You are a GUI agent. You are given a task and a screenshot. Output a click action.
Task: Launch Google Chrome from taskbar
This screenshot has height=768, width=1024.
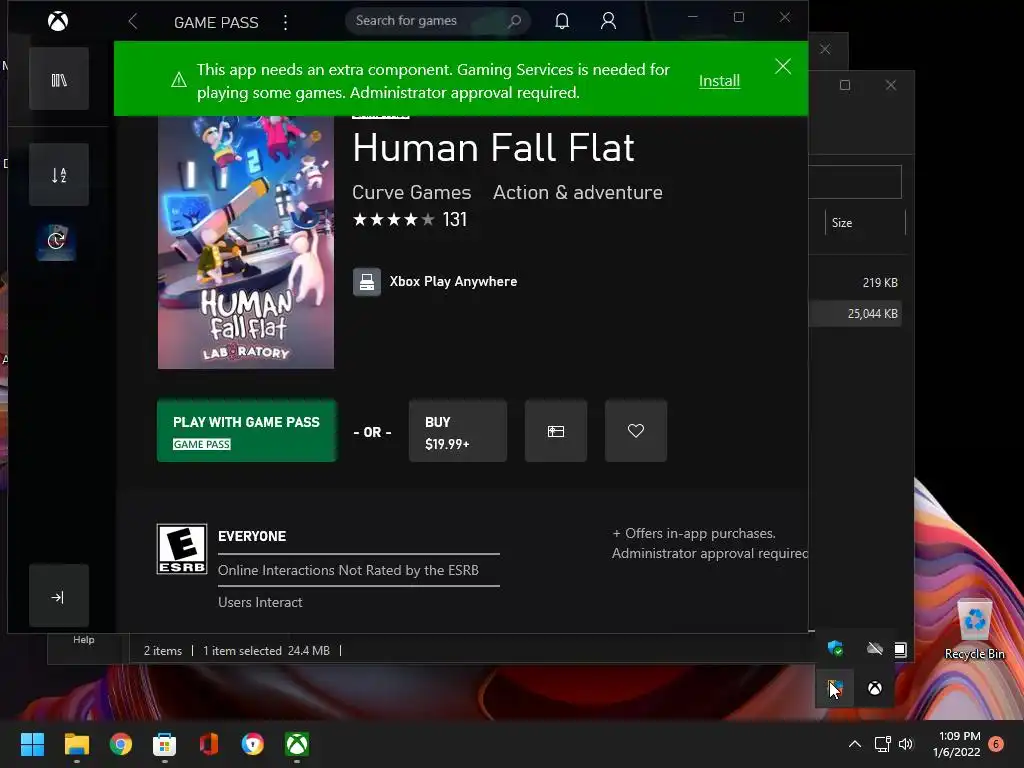click(121, 744)
